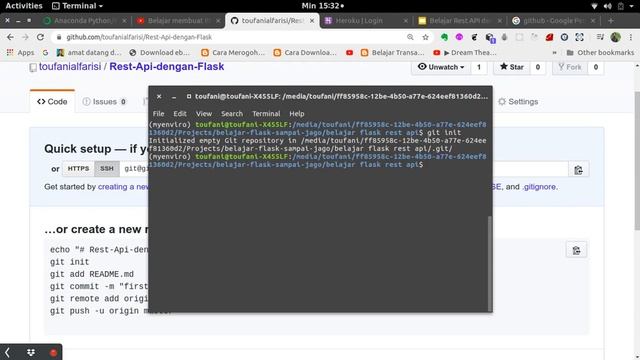
Task: Copy the repository URL to clipboard
Action: [578, 169]
